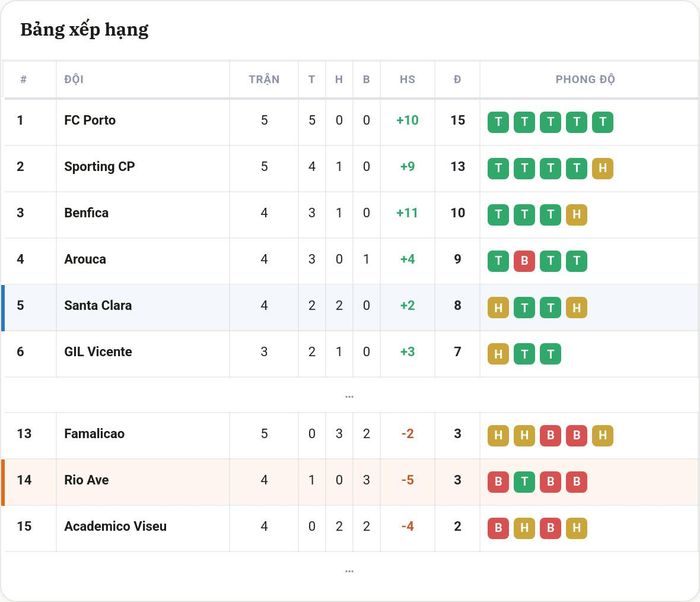The width and height of the screenshot is (700, 602).
Task: Click Academico Viseu's first red B badge
Action: click(498, 528)
